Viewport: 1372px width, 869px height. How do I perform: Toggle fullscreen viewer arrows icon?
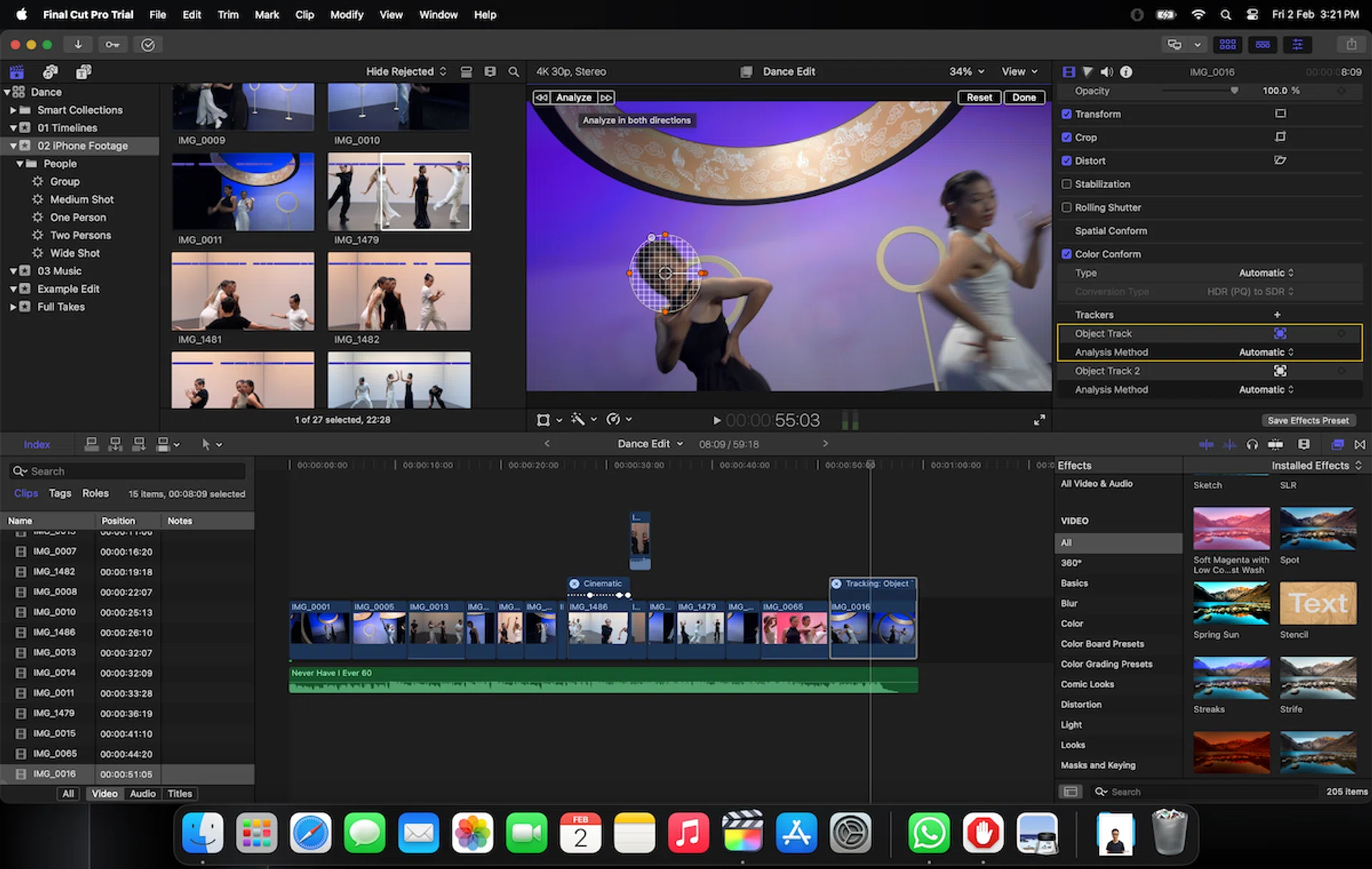[1039, 420]
